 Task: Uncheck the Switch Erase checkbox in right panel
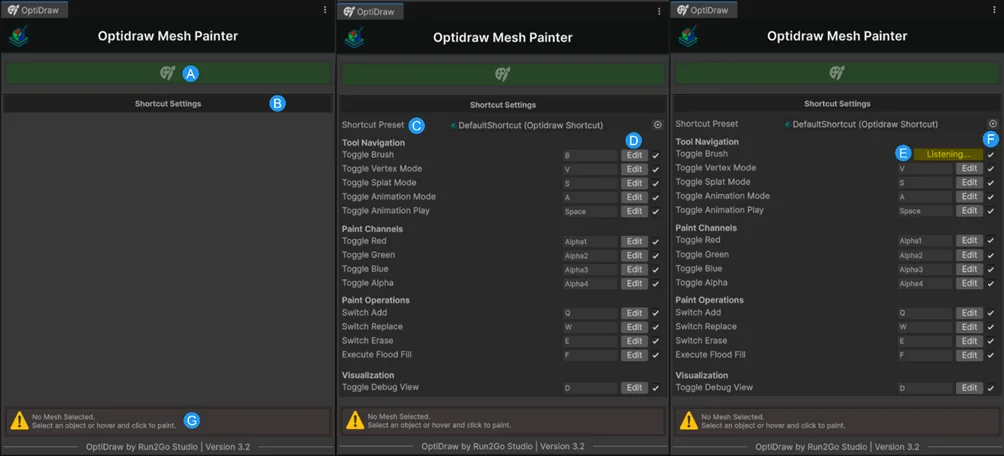coord(991,341)
